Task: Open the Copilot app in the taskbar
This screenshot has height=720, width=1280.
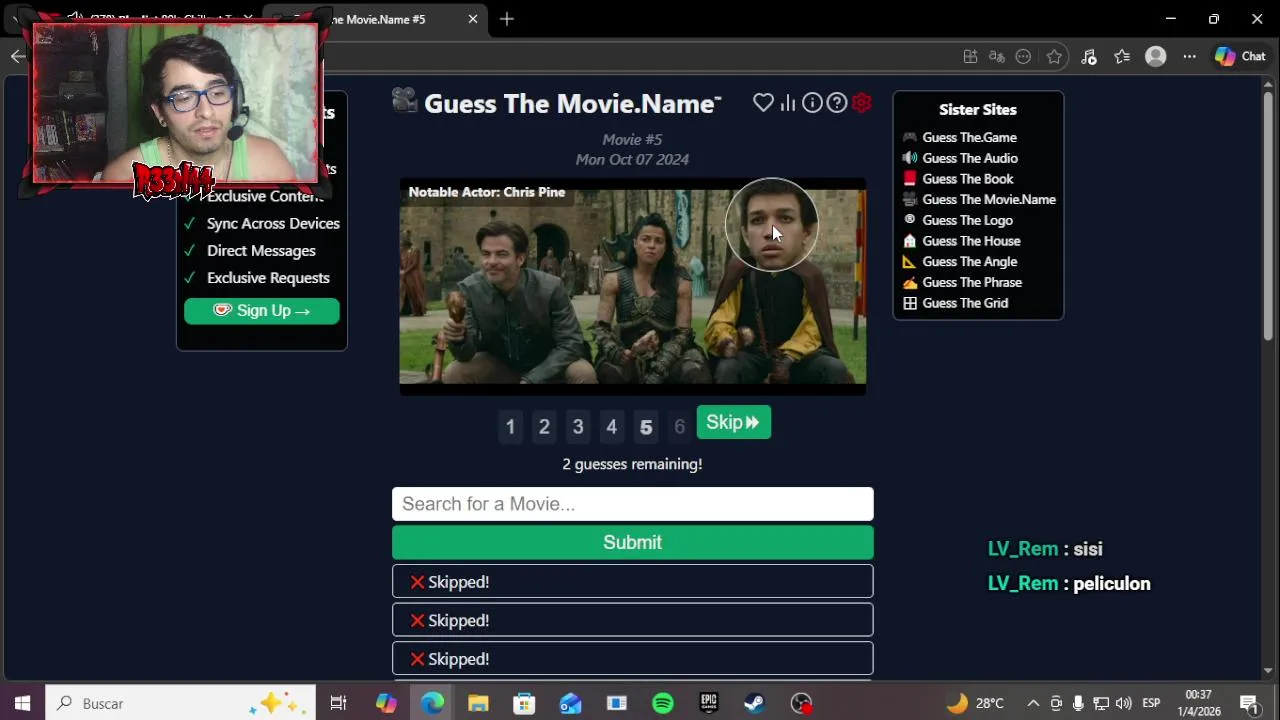Action: coord(386,704)
